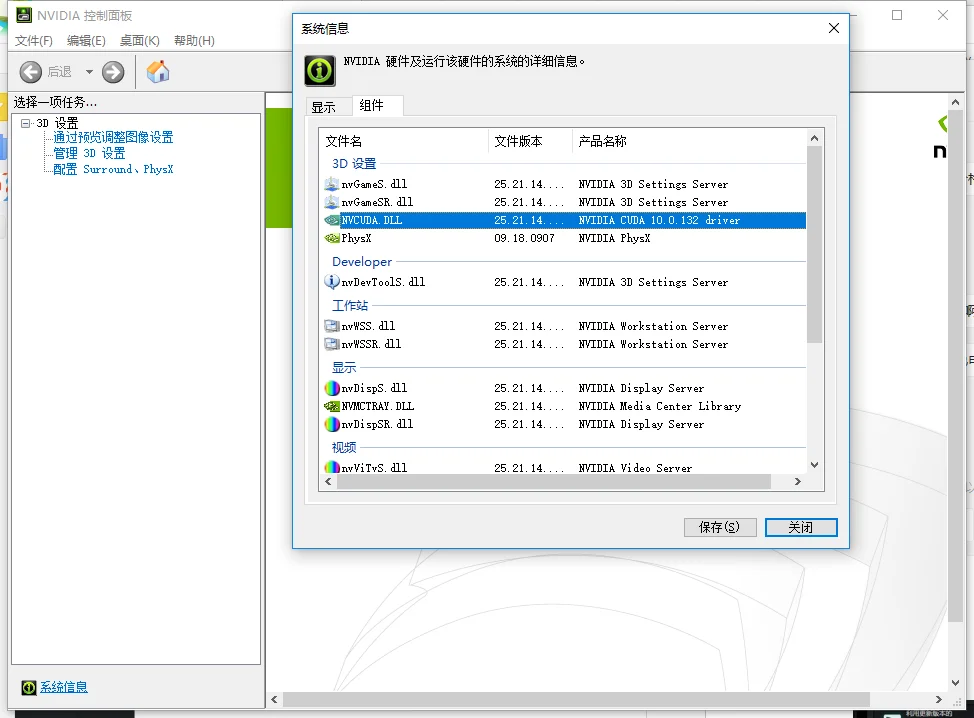Open the 桌面(K) menu
The image size is (974, 718).
click(139, 40)
